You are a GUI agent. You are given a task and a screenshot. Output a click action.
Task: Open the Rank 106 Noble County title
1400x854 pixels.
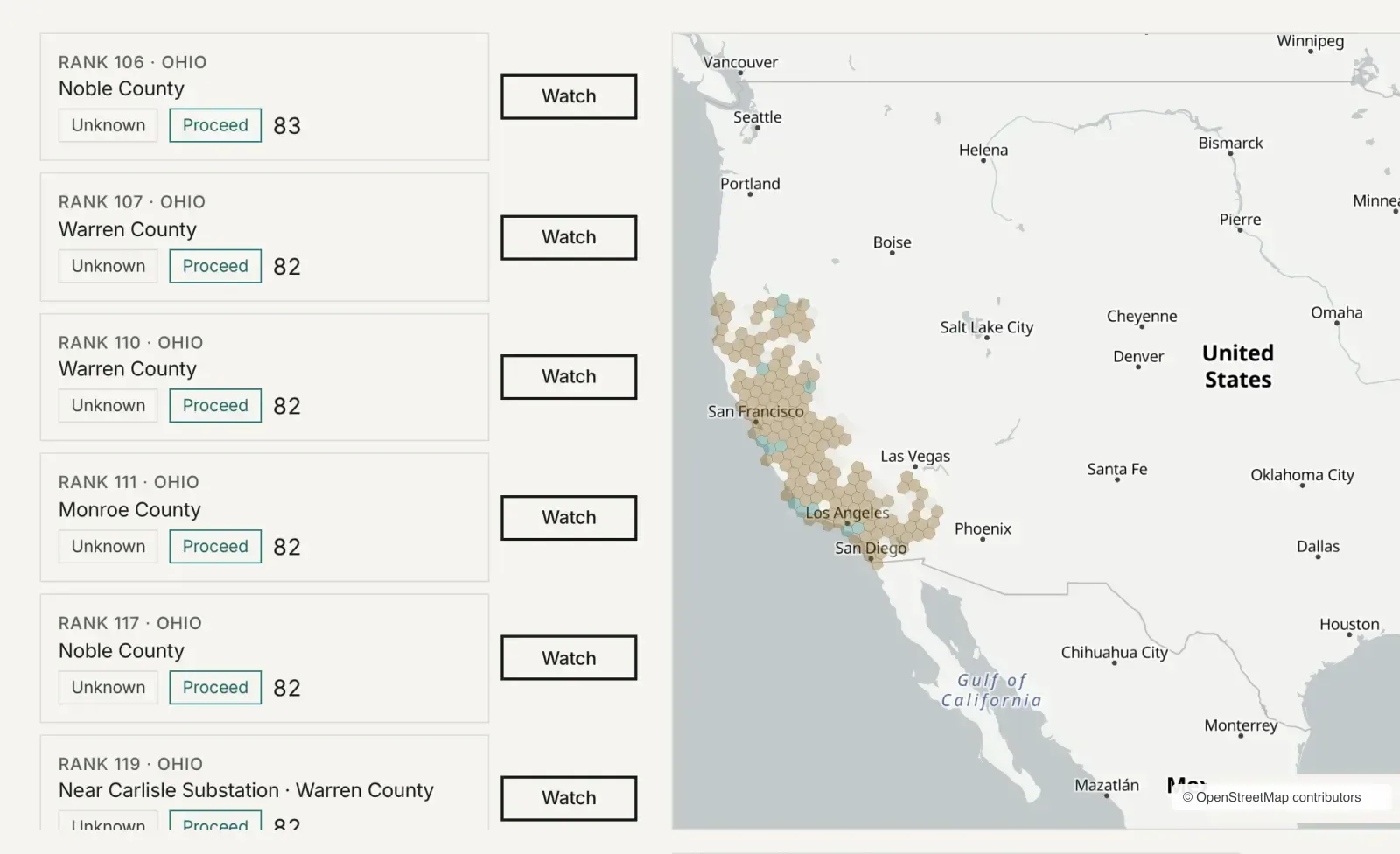click(122, 88)
